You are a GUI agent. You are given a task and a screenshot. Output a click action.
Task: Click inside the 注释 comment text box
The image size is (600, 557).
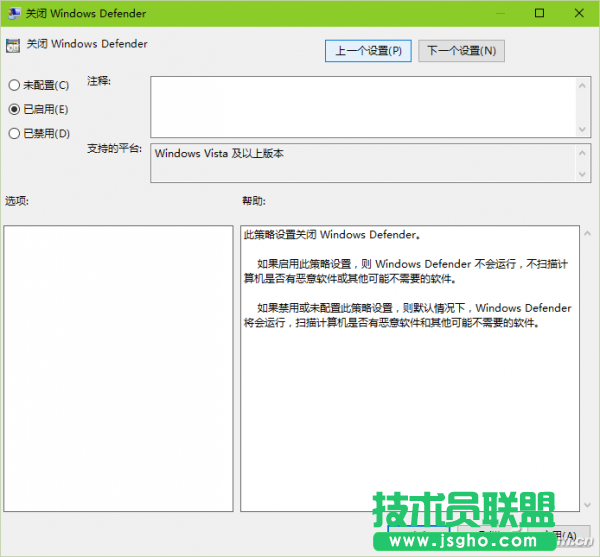point(360,106)
